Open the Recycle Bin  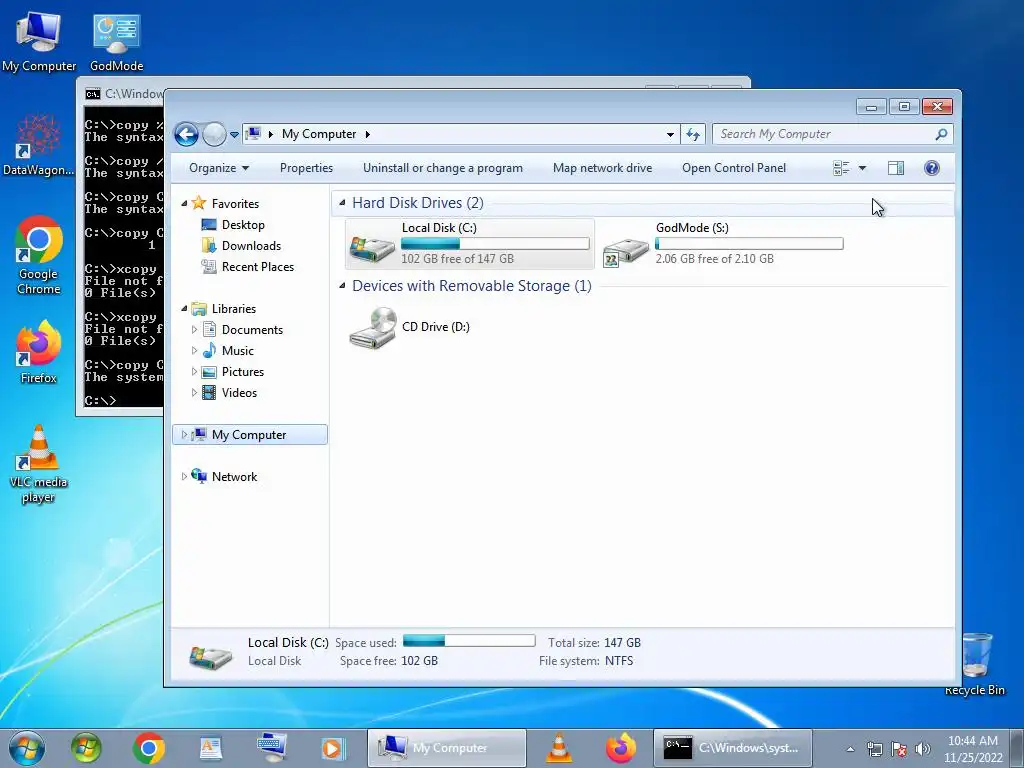pos(975,664)
